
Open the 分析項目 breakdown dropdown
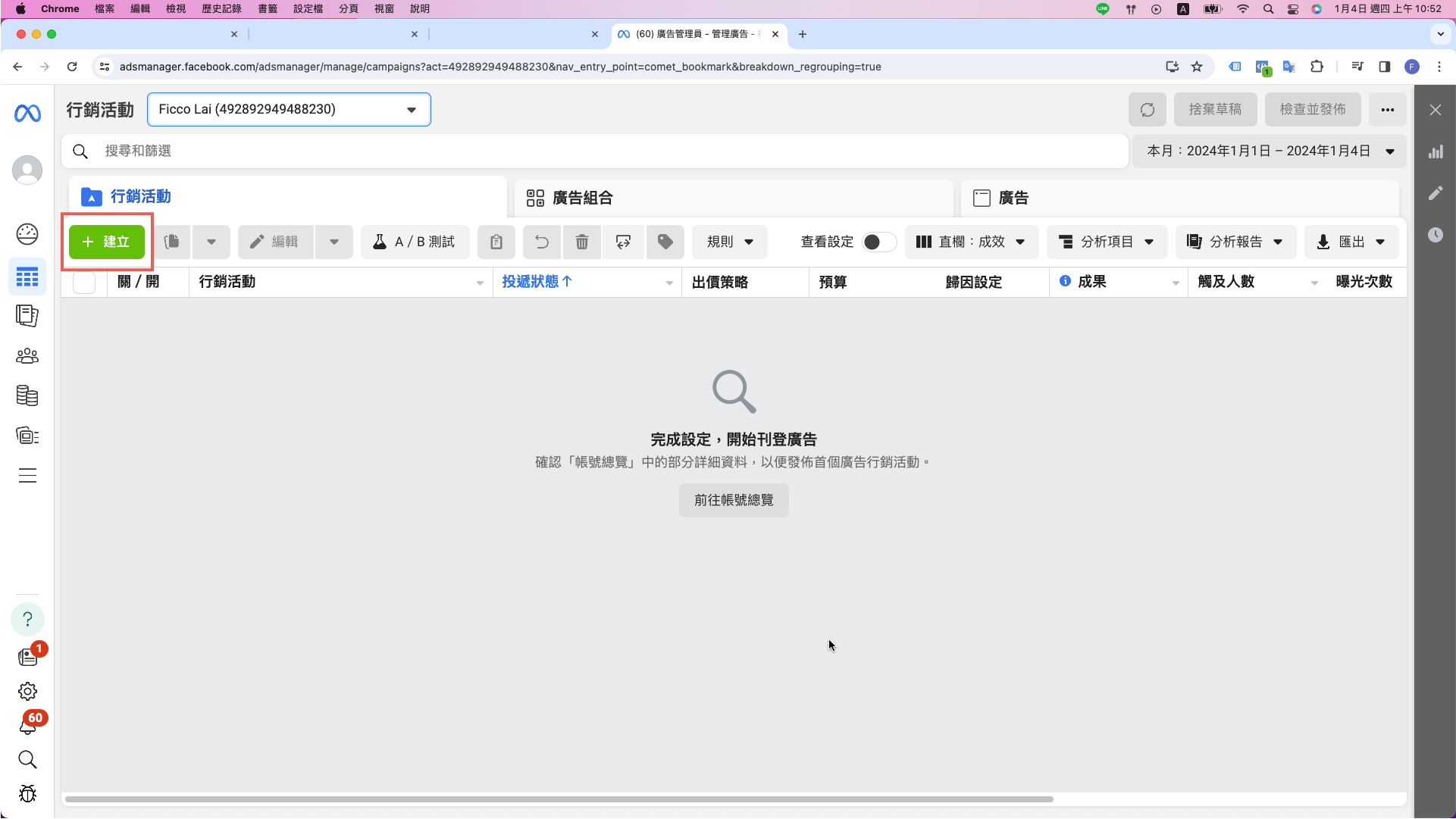1107,242
